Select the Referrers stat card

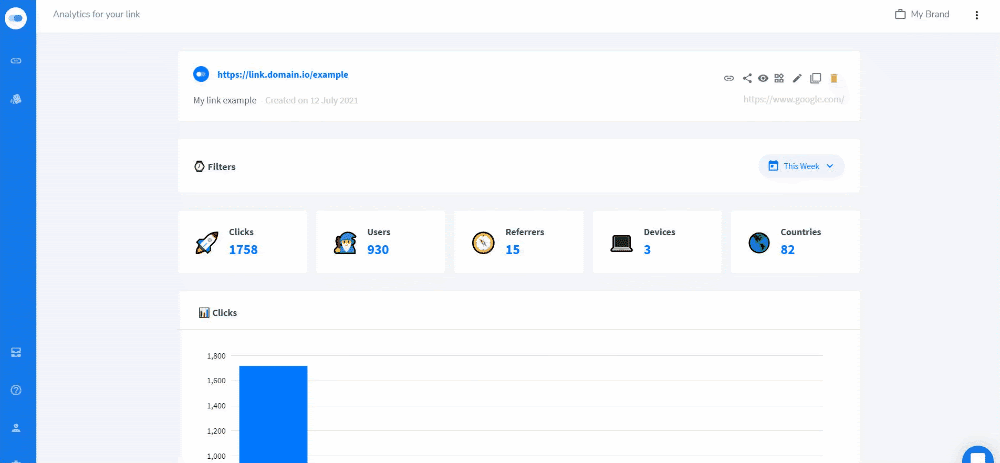pos(518,242)
